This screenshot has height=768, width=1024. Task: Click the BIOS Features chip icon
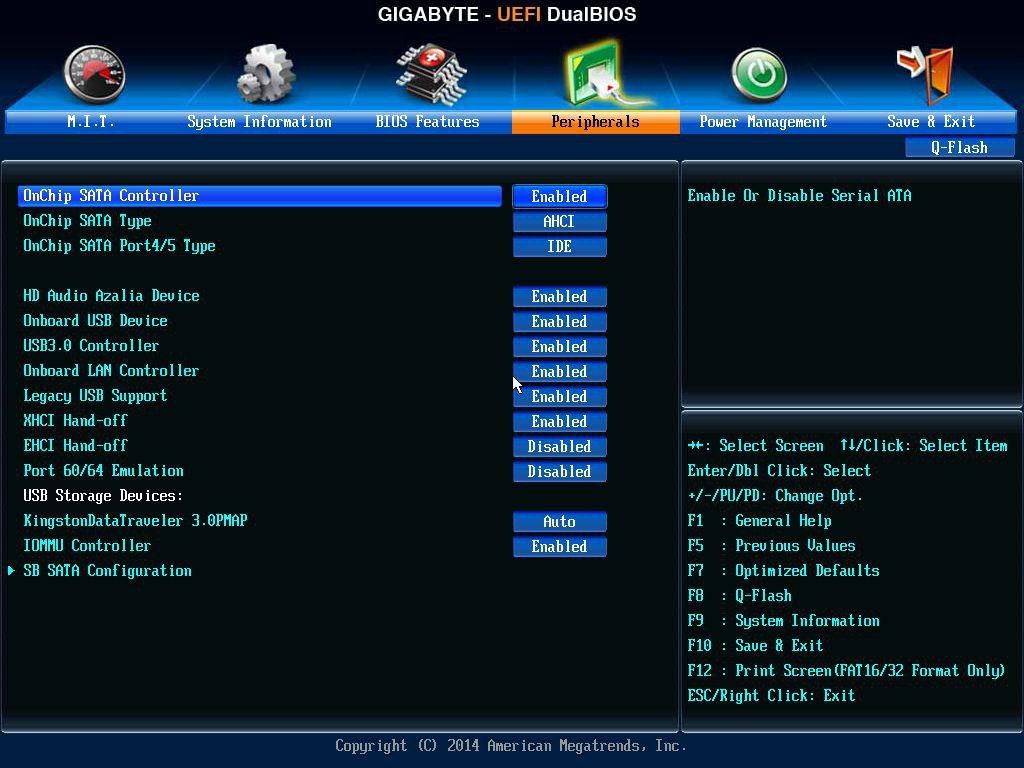430,74
